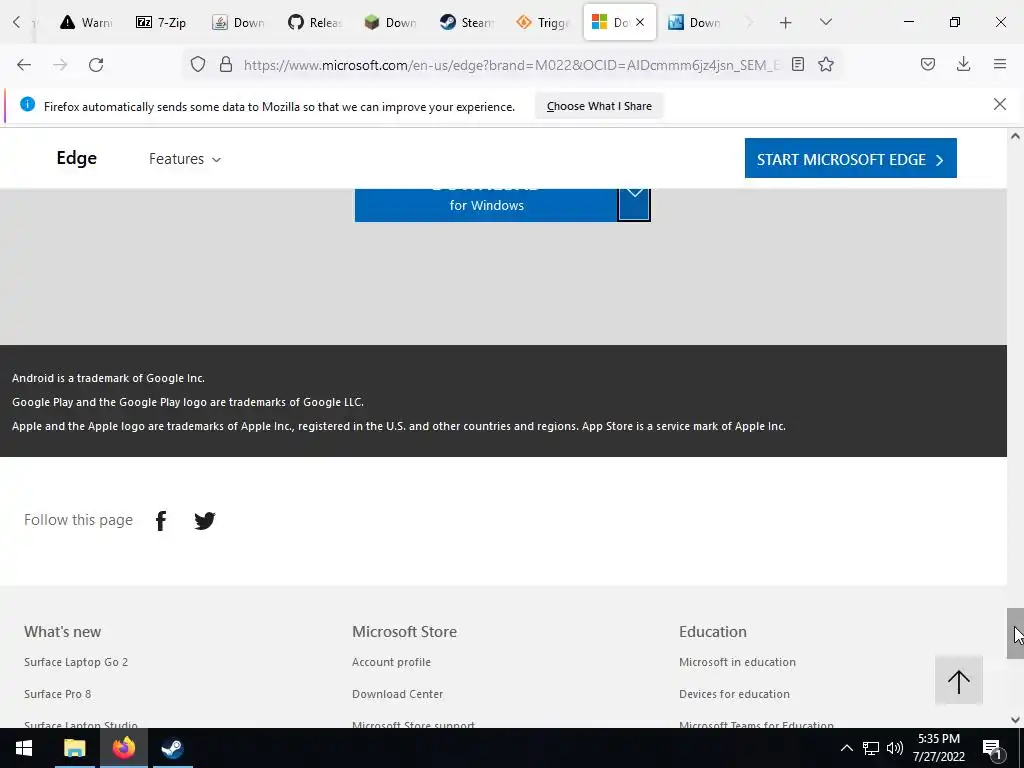Open the Surface Pro 8 link
1024x768 pixels.
point(57,694)
